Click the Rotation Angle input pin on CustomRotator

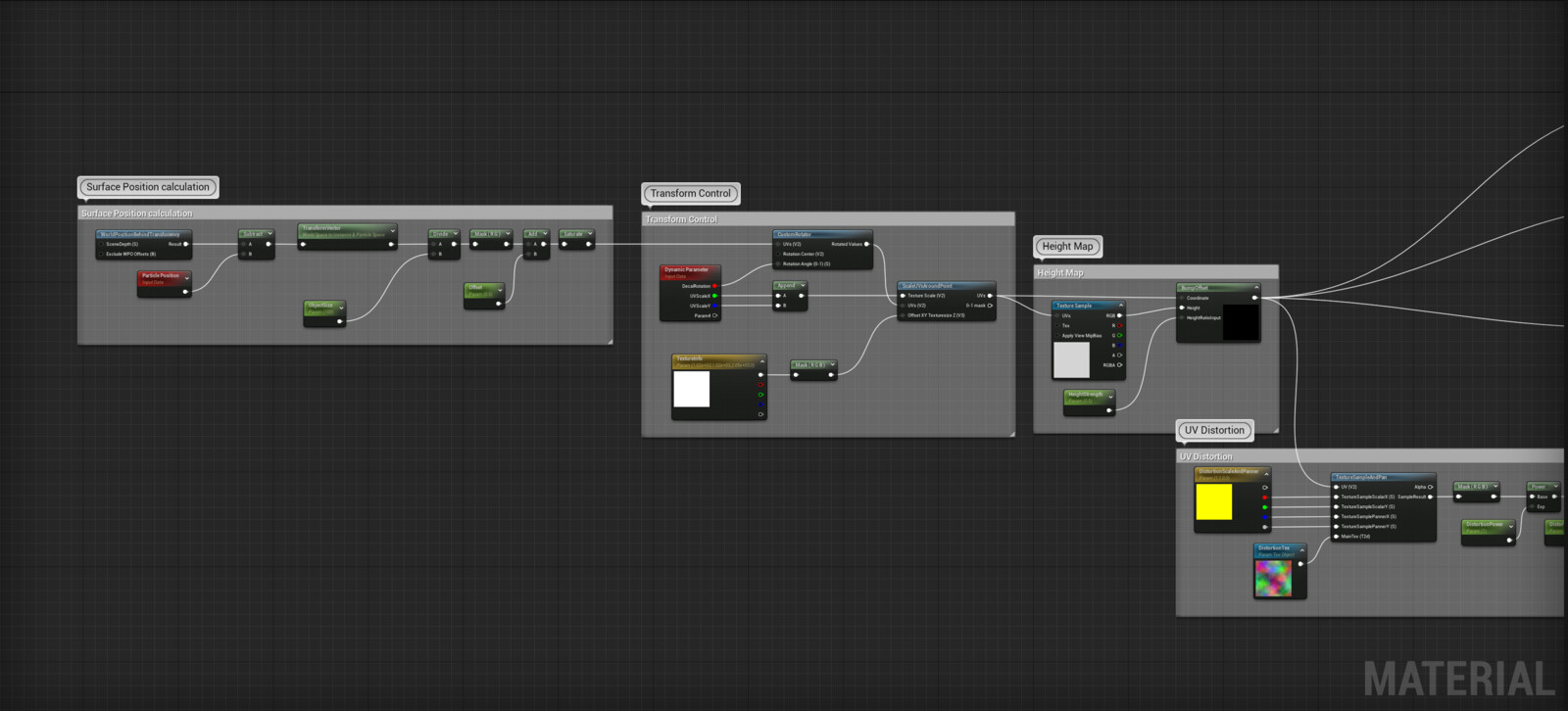[x=778, y=263]
